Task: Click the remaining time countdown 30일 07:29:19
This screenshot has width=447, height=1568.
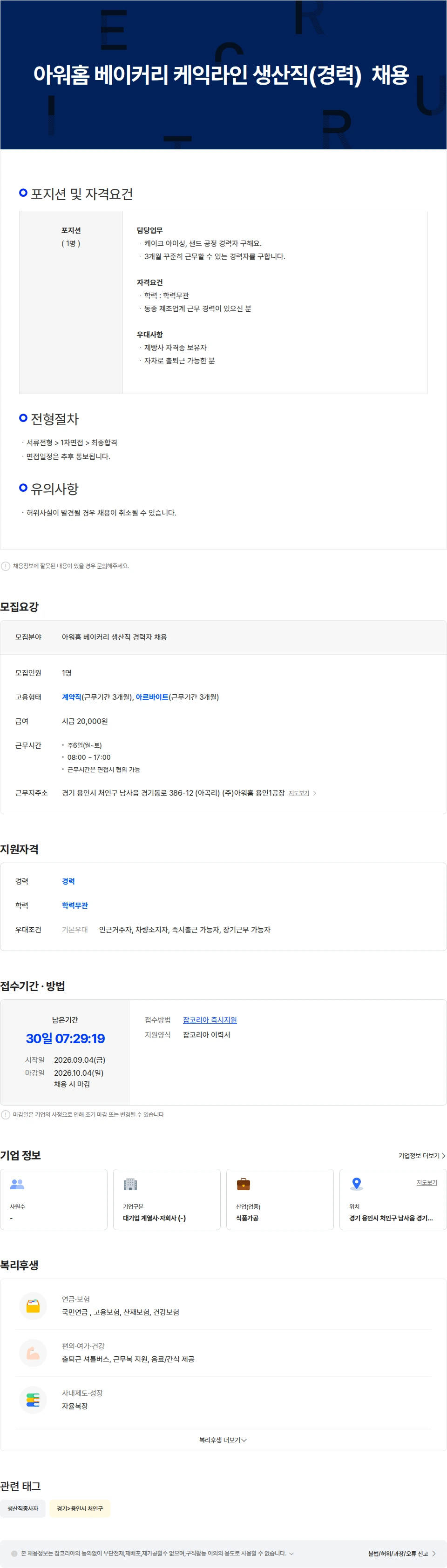Action: pos(65,1039)
